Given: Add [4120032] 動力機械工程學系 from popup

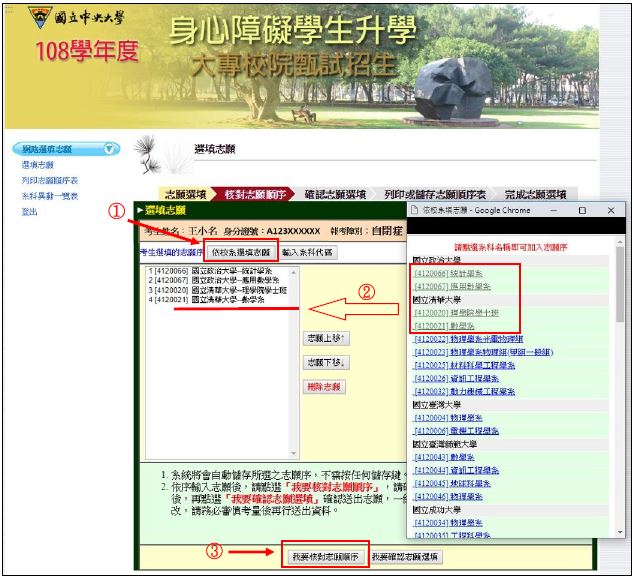Looking at the screenshot, I should 465,391.
